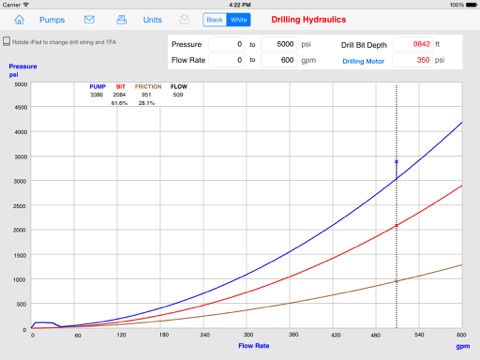Edit the Drilling Motor pressure 350
The height and width of the screenshot is (360, 480).
click(x=413, y=60)
